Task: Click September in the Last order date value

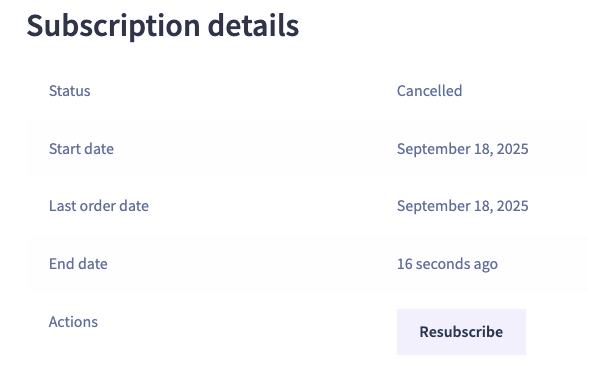Action: (433, 207)
